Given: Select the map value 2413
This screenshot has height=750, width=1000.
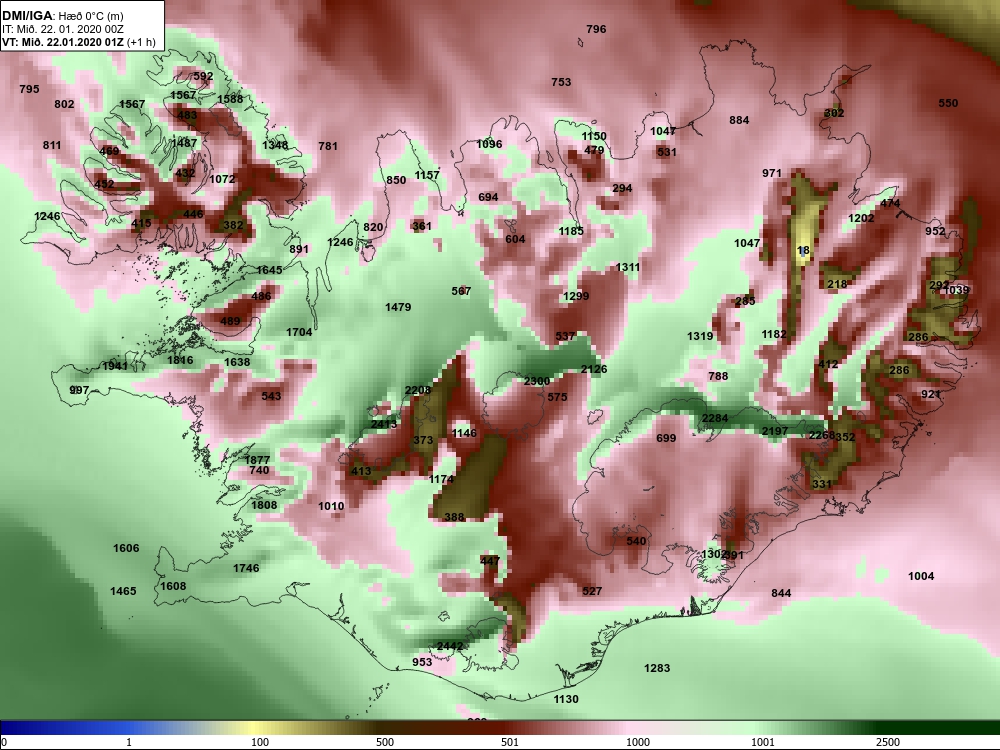Looking at the screenshot, I should tap(384, 425).
